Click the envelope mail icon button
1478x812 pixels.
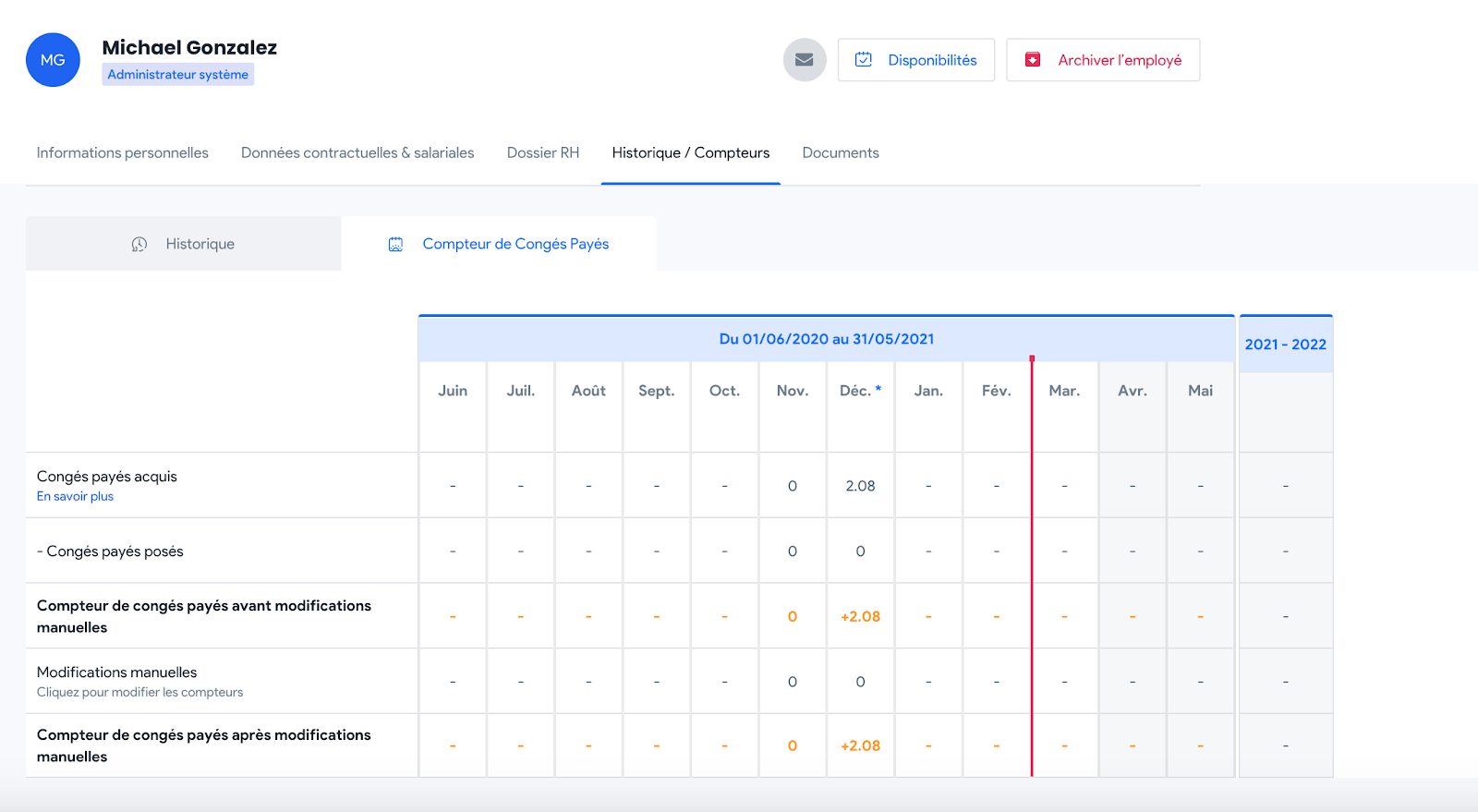coord(805,60)
